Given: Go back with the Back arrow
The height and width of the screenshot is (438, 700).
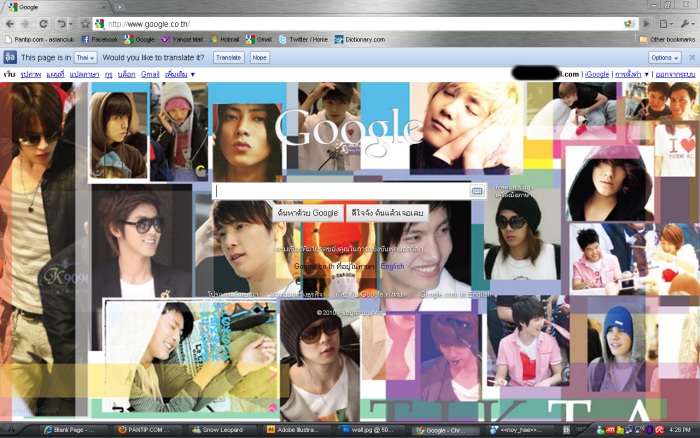Looking at the screenshot, I should coord(10,24).
